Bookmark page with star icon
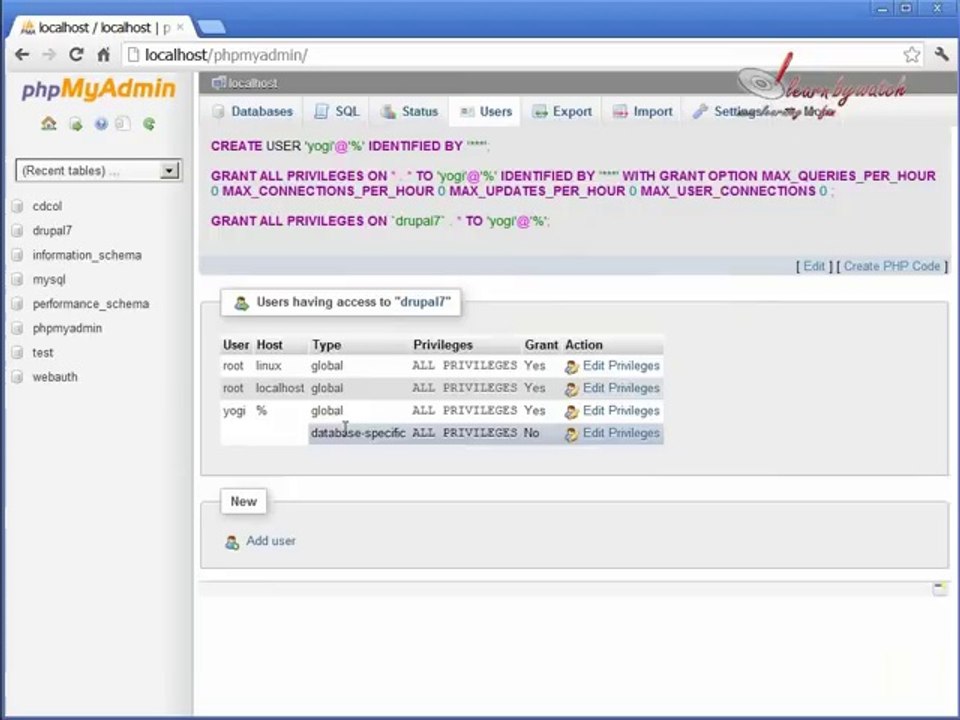This screenshot has height=720, width=960. (912, 54)
